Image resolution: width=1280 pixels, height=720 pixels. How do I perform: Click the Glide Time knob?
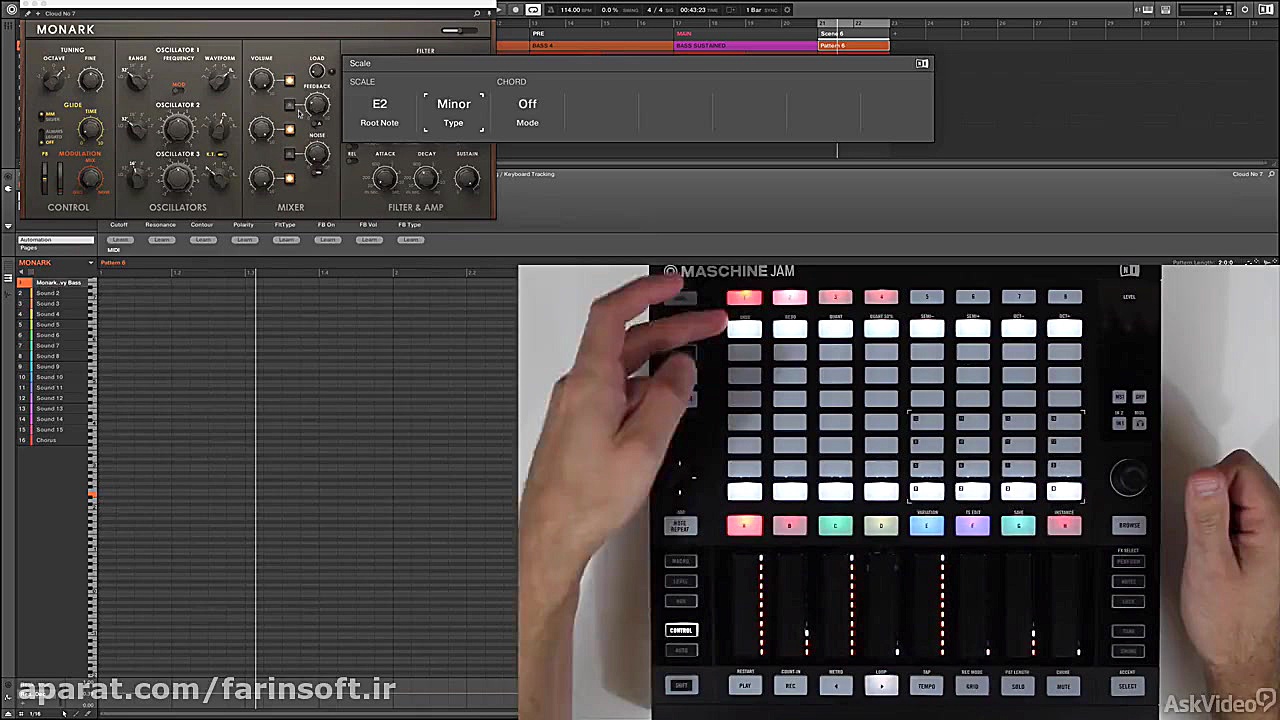point(90,129)
